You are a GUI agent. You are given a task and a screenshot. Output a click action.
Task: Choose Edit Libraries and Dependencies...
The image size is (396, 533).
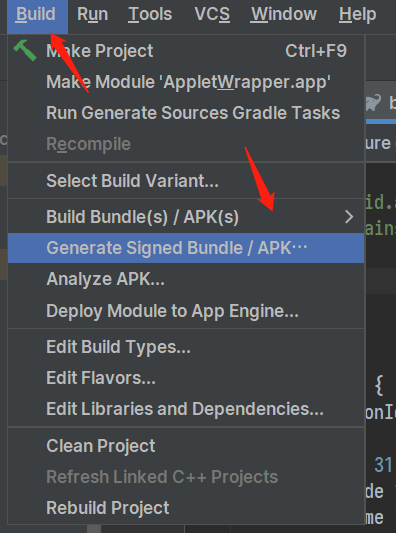186,409
